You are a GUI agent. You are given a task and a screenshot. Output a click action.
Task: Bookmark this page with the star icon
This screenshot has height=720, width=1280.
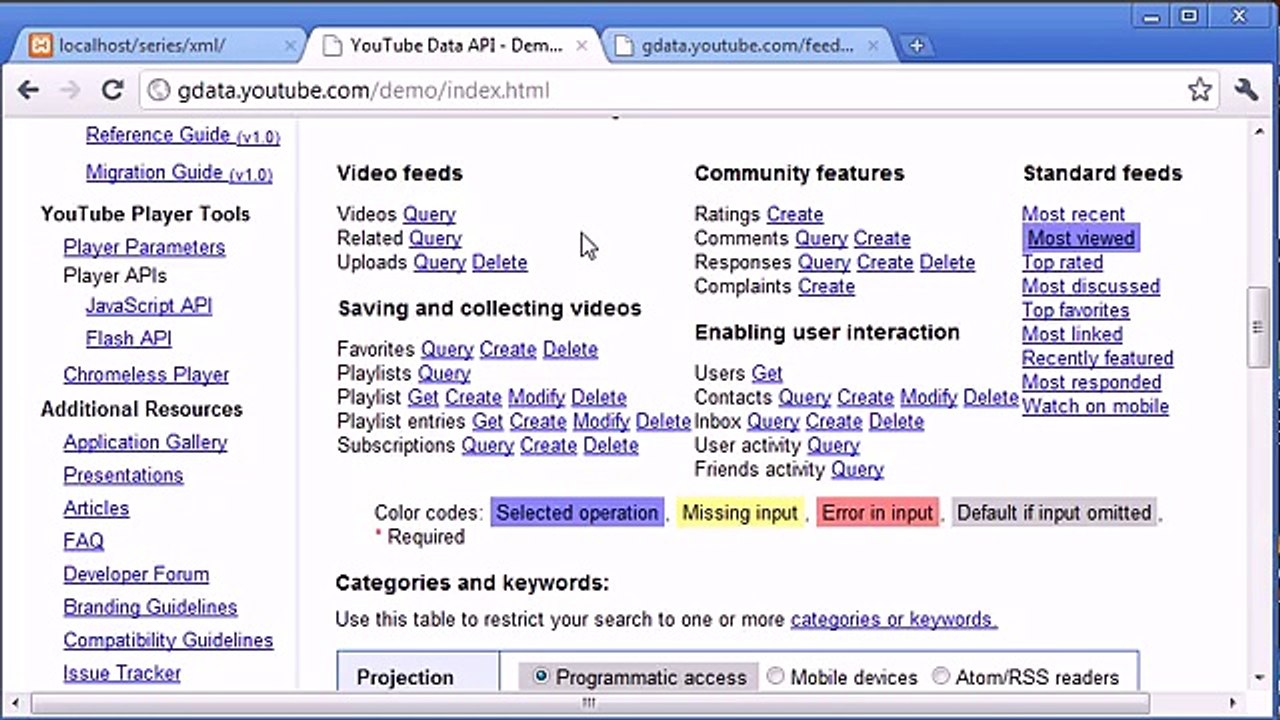pos(1200,90)
